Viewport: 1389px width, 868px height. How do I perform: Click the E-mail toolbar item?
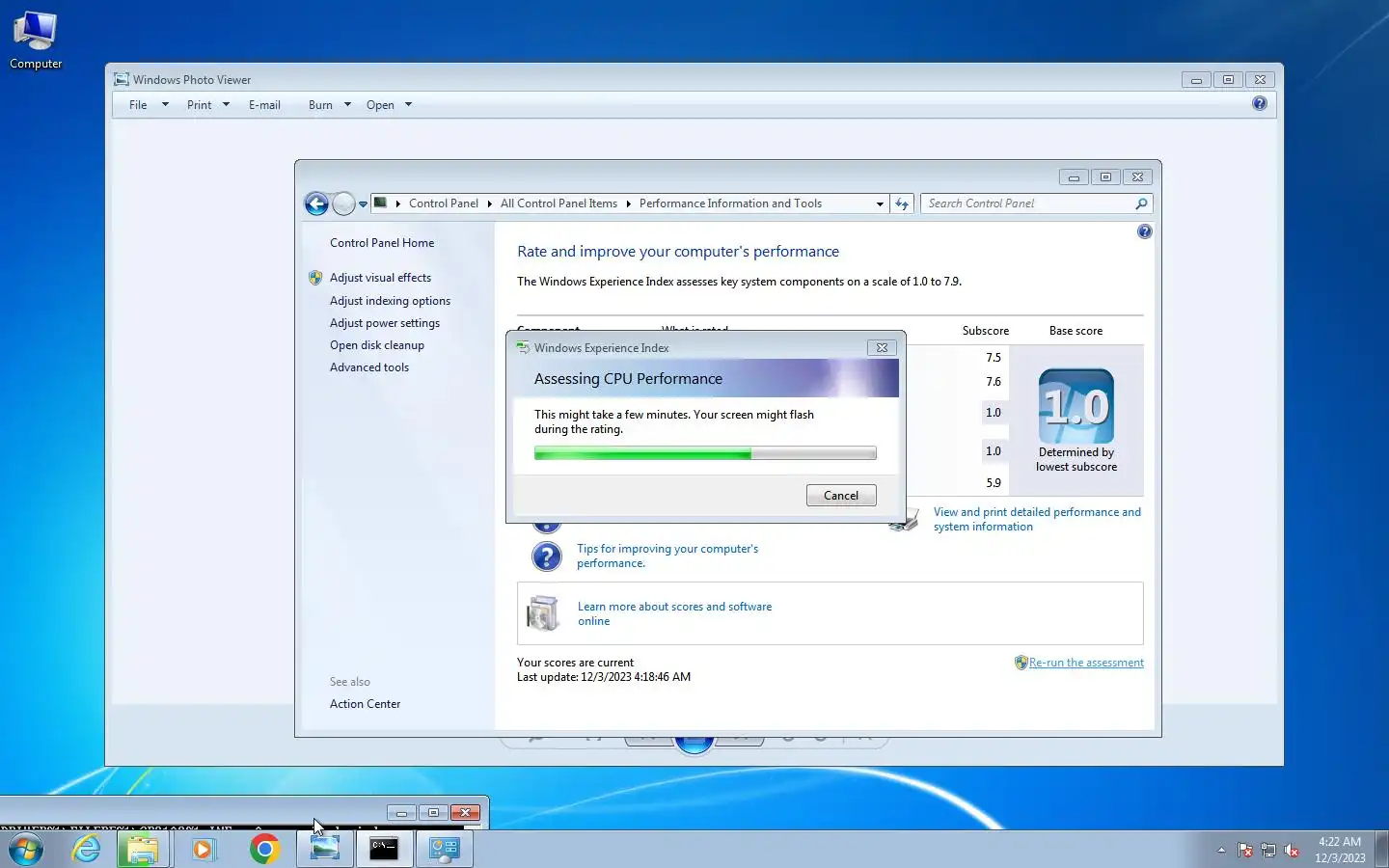click(x=264, y=105)
